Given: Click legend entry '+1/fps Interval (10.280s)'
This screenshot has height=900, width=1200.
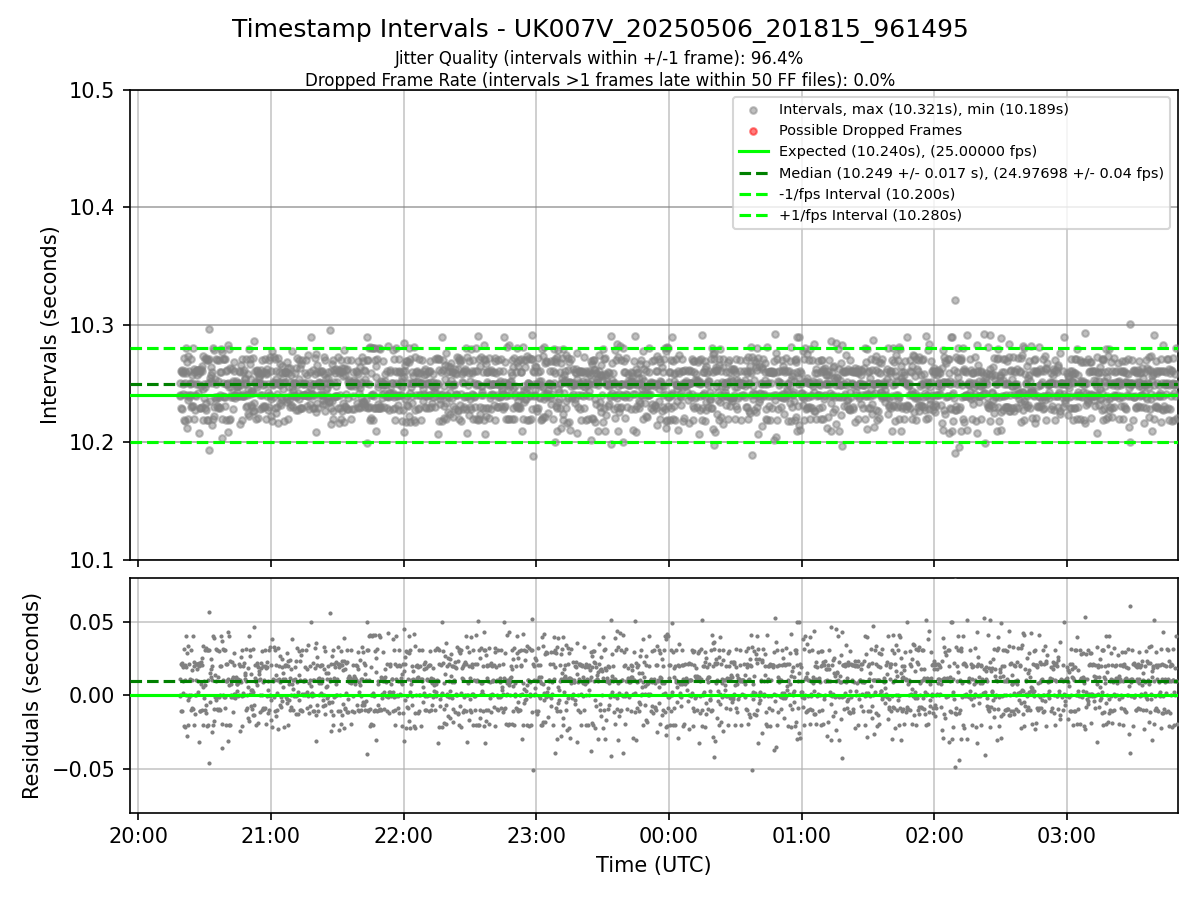Looking at the screenshot, I should point(870,214).
